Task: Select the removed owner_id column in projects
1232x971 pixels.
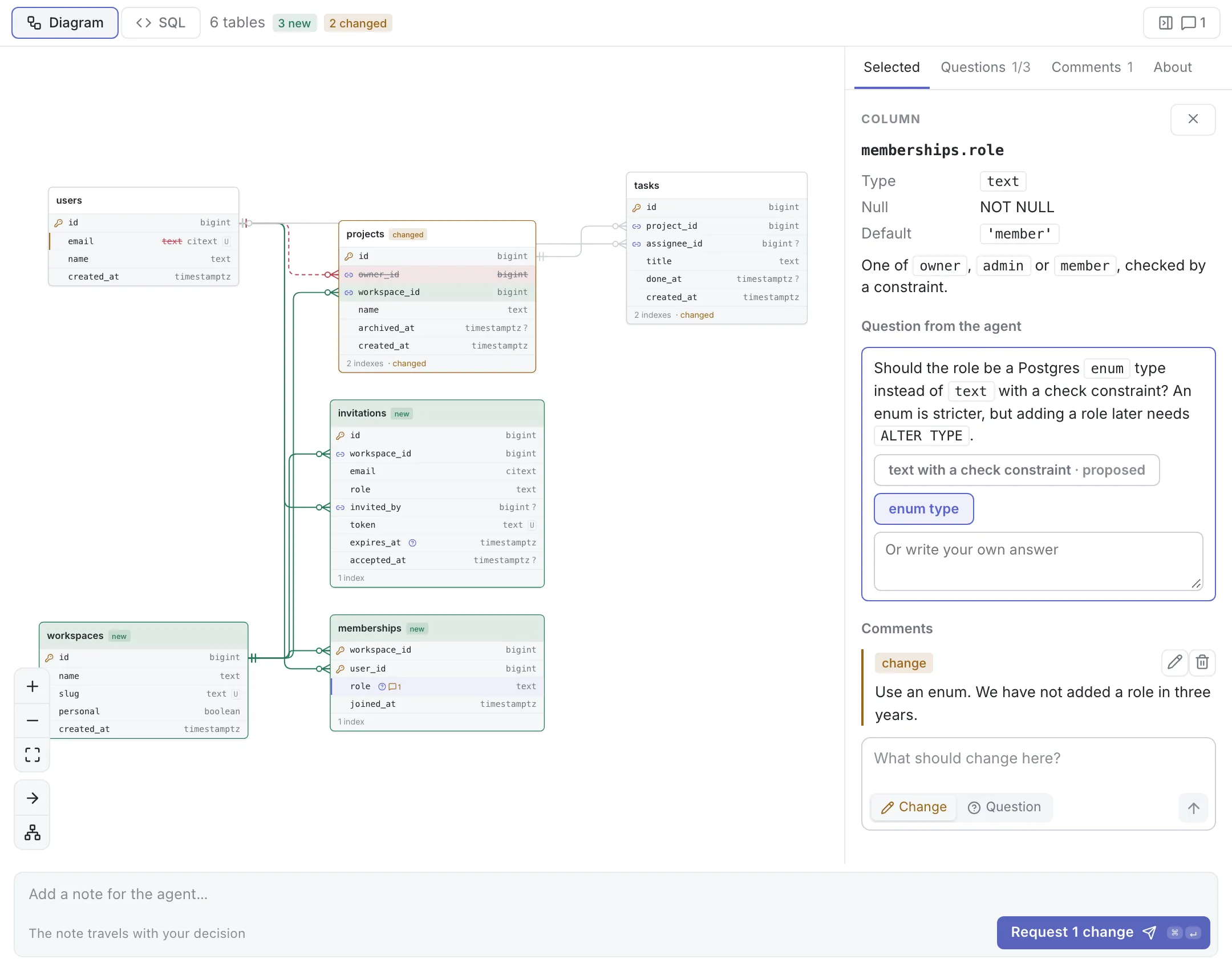Action: (437, 274)
